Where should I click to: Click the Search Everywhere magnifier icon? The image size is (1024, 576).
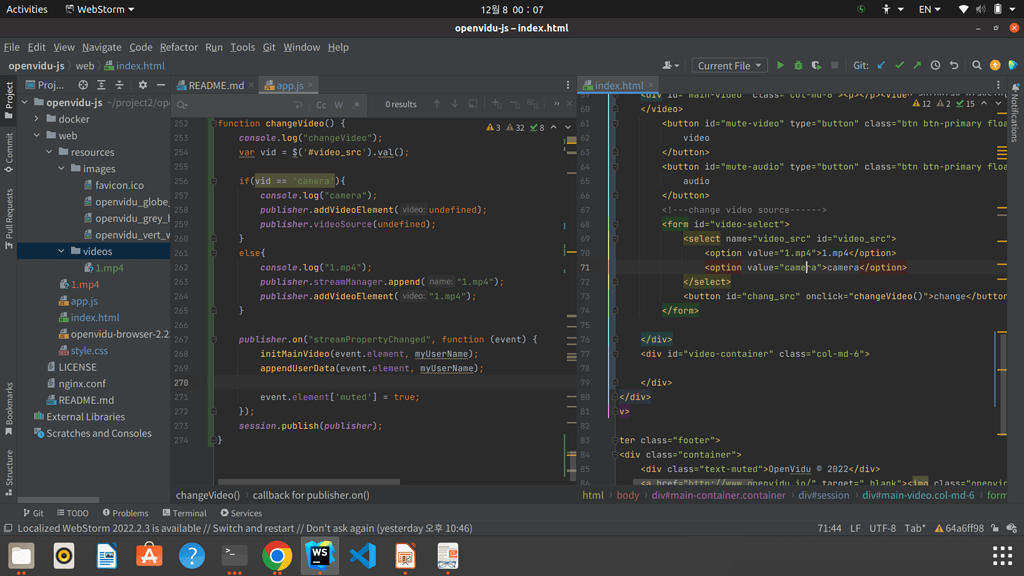[x=977, y=66]
